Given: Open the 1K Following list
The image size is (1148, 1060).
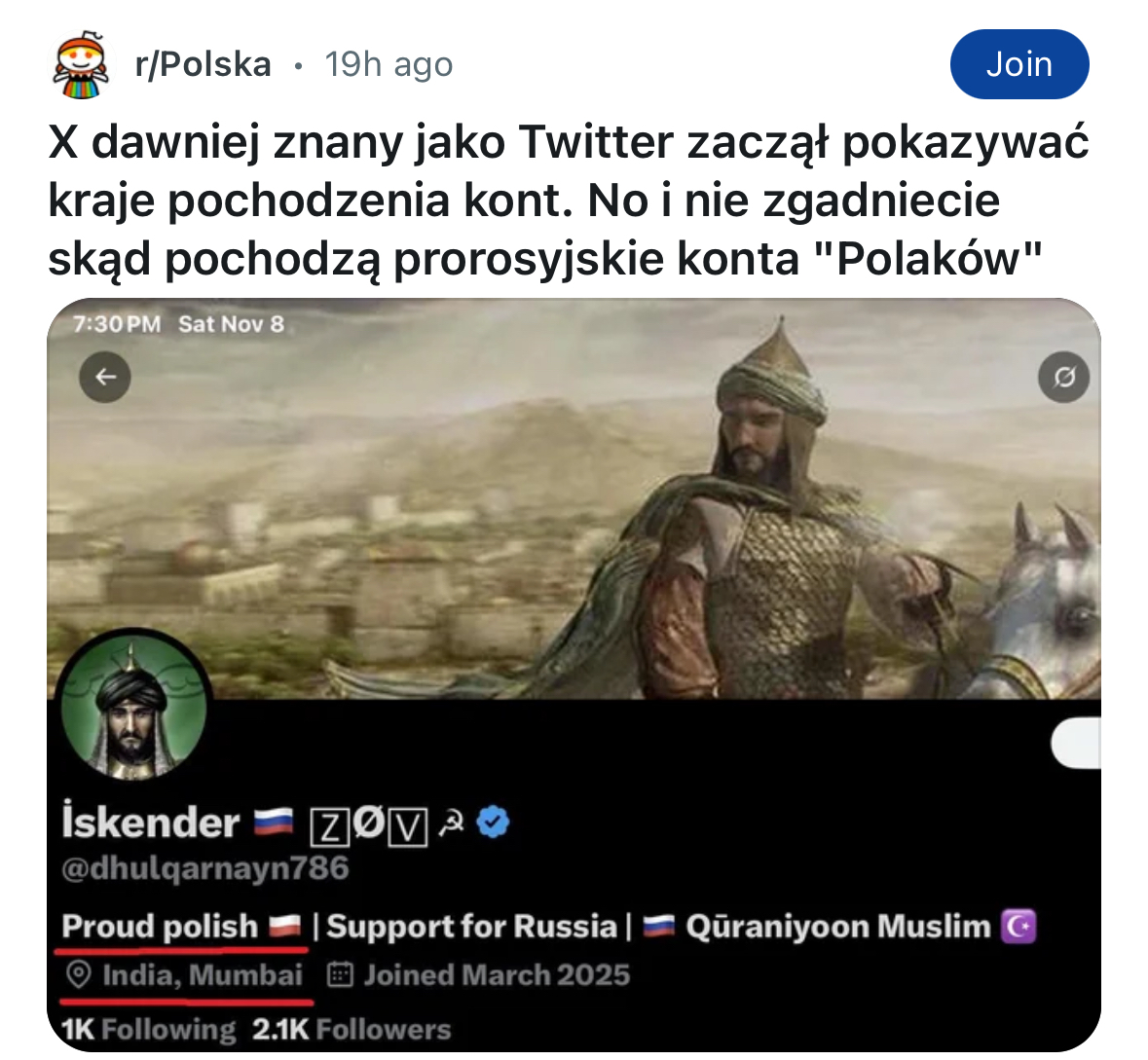Looking at the screenshot, I should [x=148, y=1030].
